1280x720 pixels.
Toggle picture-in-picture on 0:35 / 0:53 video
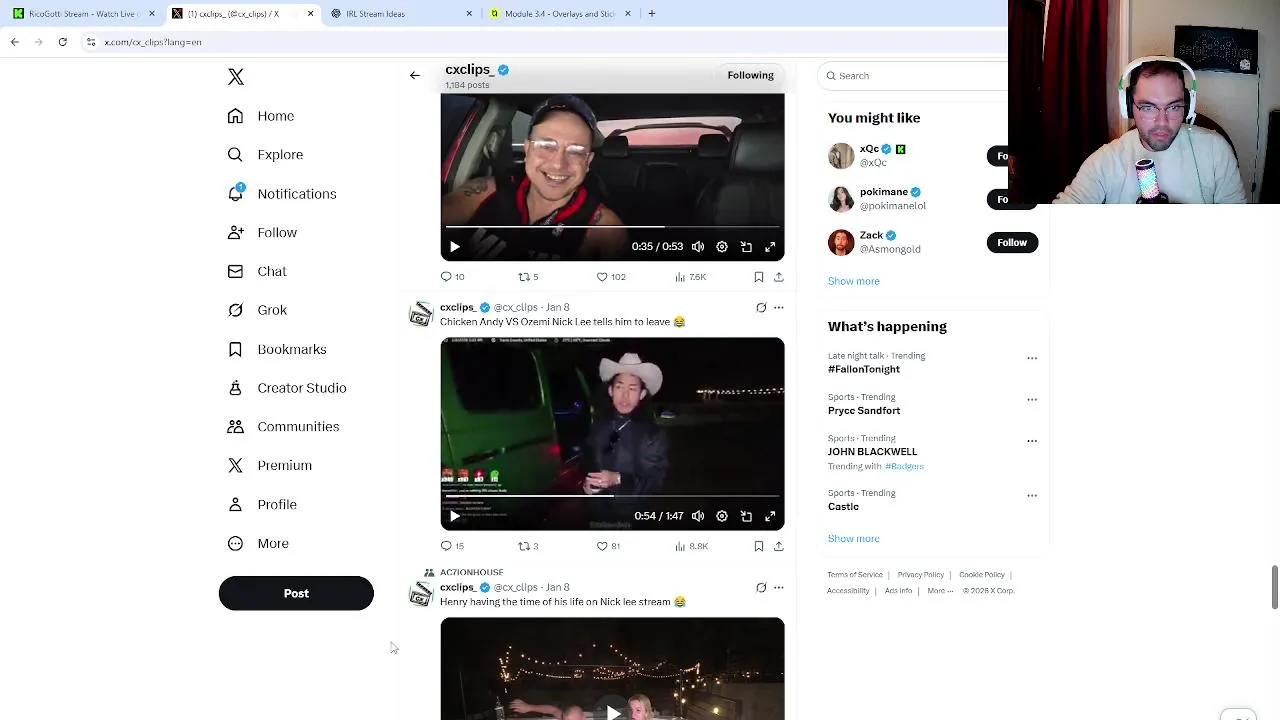coord(746,247)
